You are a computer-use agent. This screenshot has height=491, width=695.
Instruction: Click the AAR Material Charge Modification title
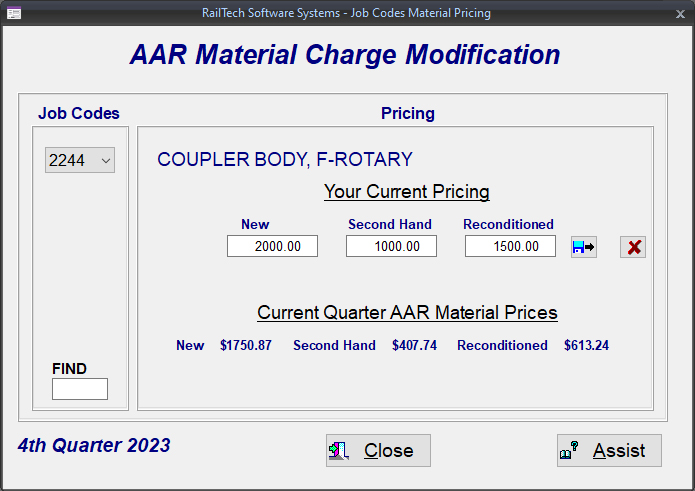click(x=345, y=55)
